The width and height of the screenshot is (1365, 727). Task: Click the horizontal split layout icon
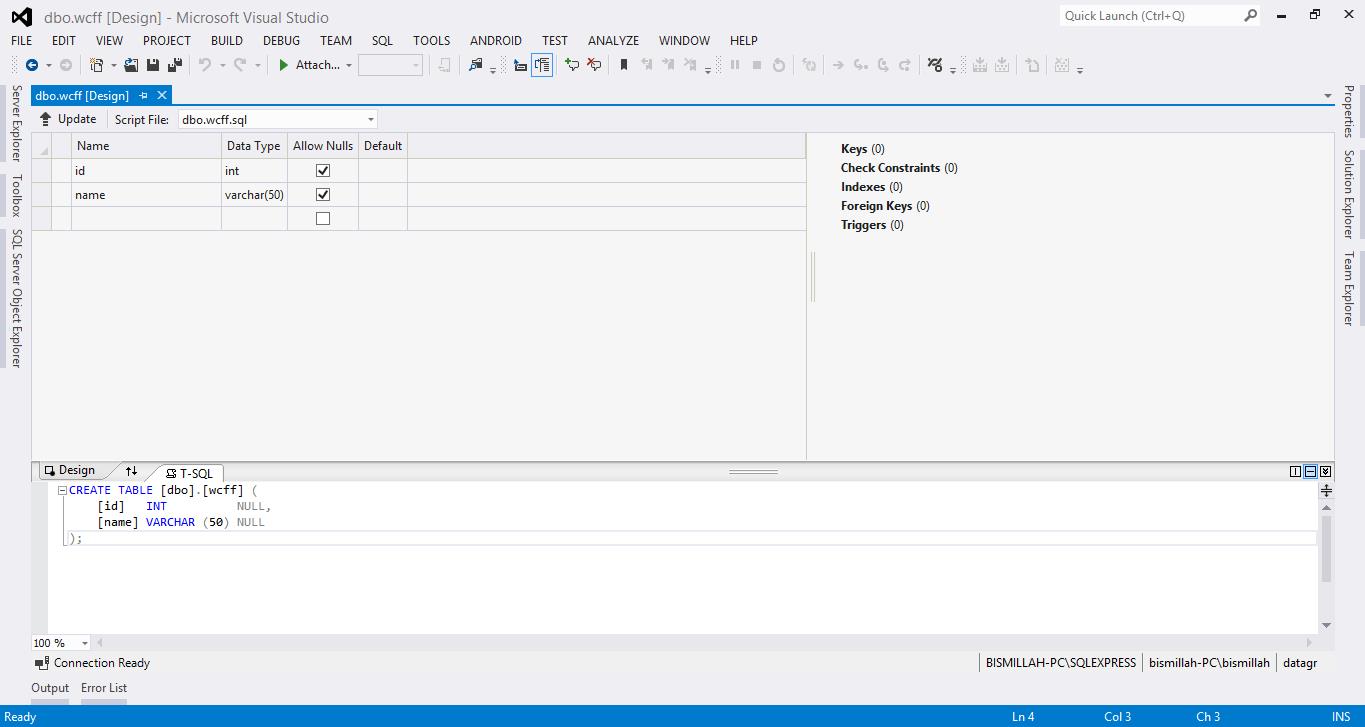pos(1310,471)
